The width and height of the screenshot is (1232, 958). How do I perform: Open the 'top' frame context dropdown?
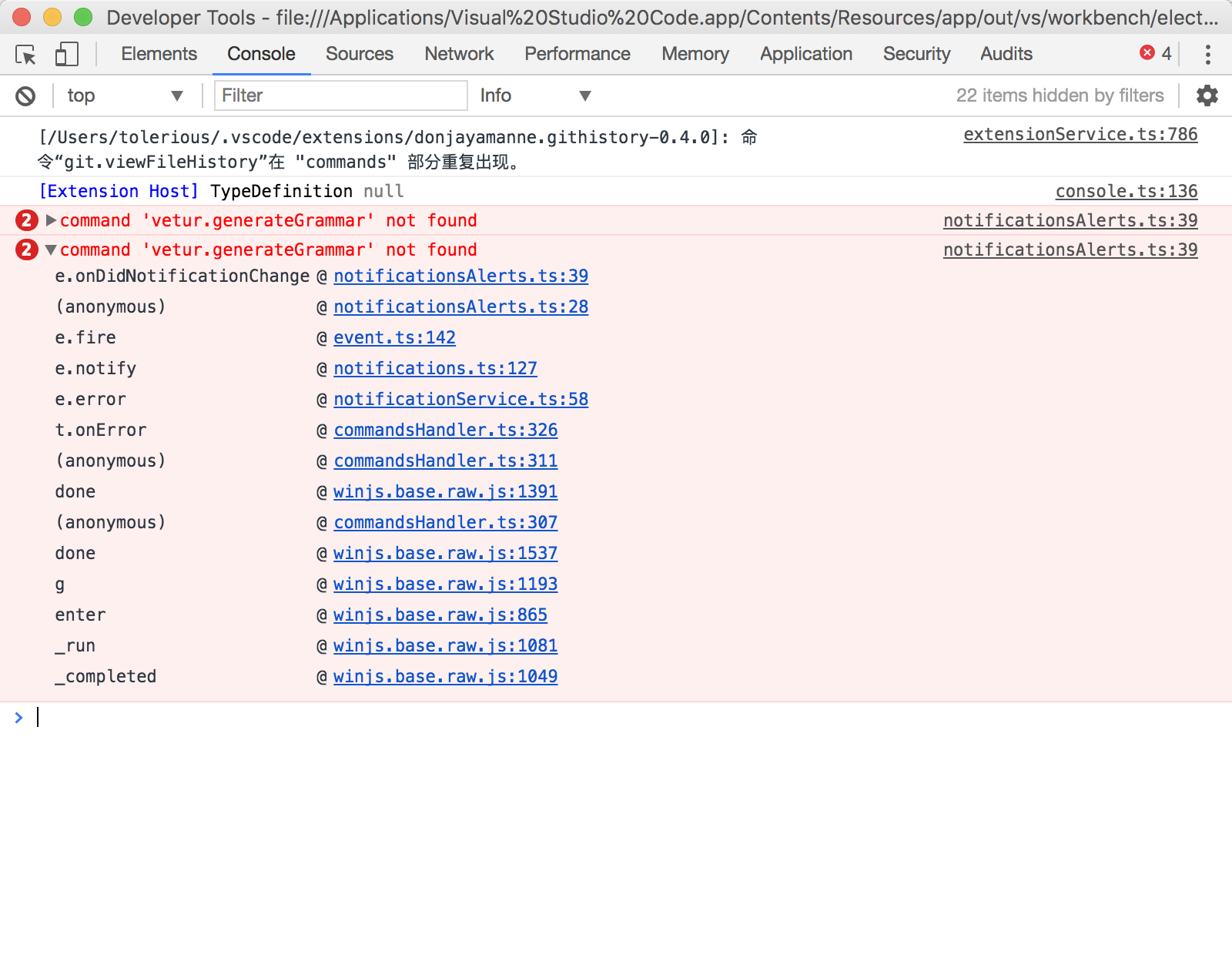click(123, 95)
